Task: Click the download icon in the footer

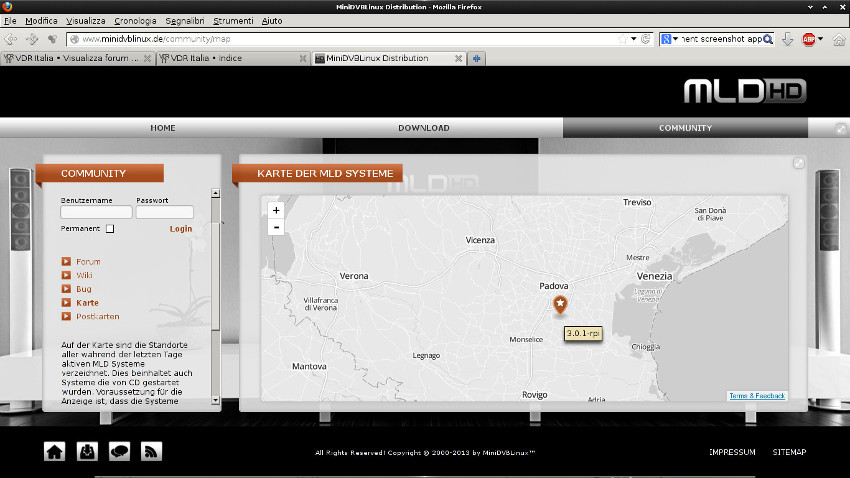Action: click(87, 451)
